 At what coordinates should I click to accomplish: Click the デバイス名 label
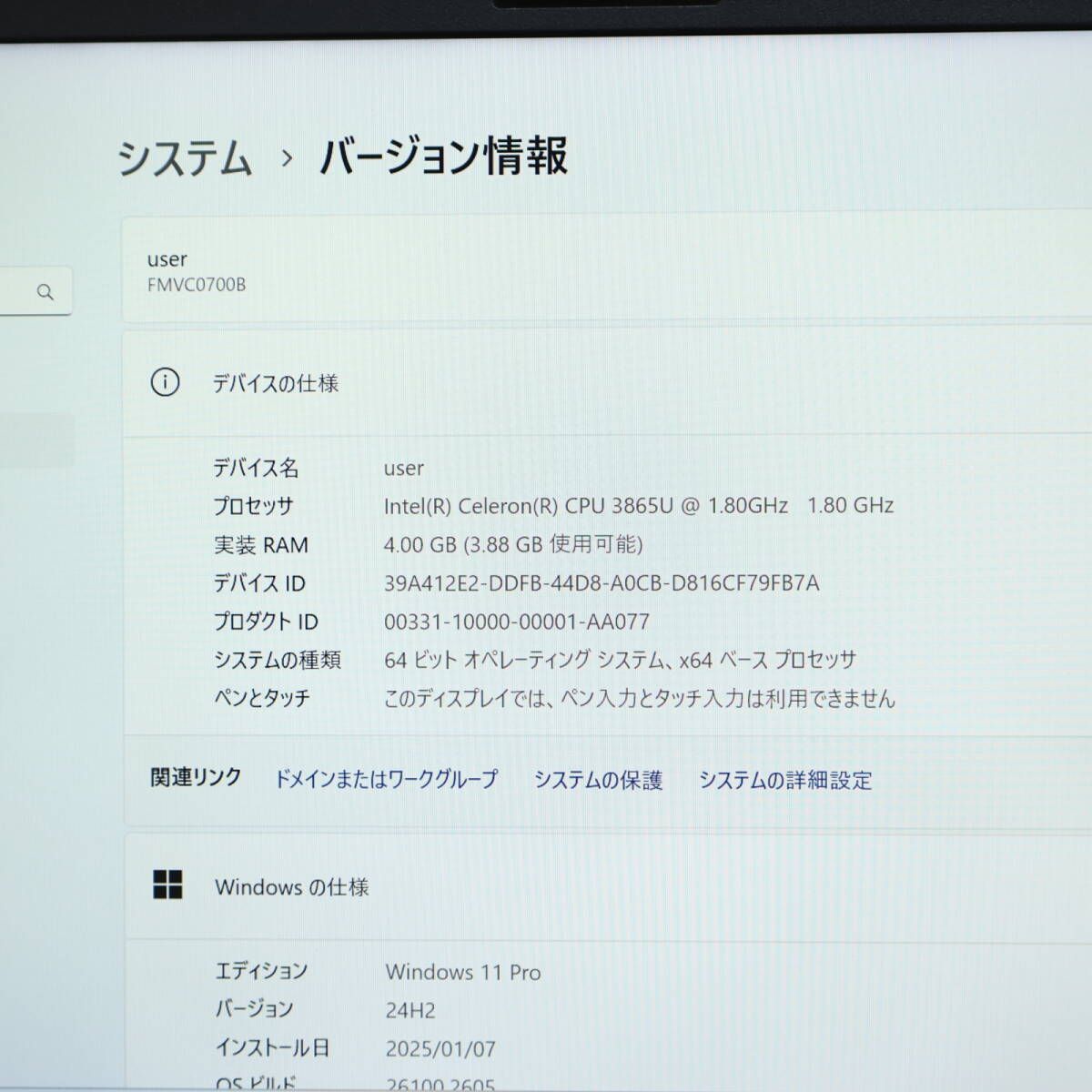pyautogui.click(x=256, y=468)
